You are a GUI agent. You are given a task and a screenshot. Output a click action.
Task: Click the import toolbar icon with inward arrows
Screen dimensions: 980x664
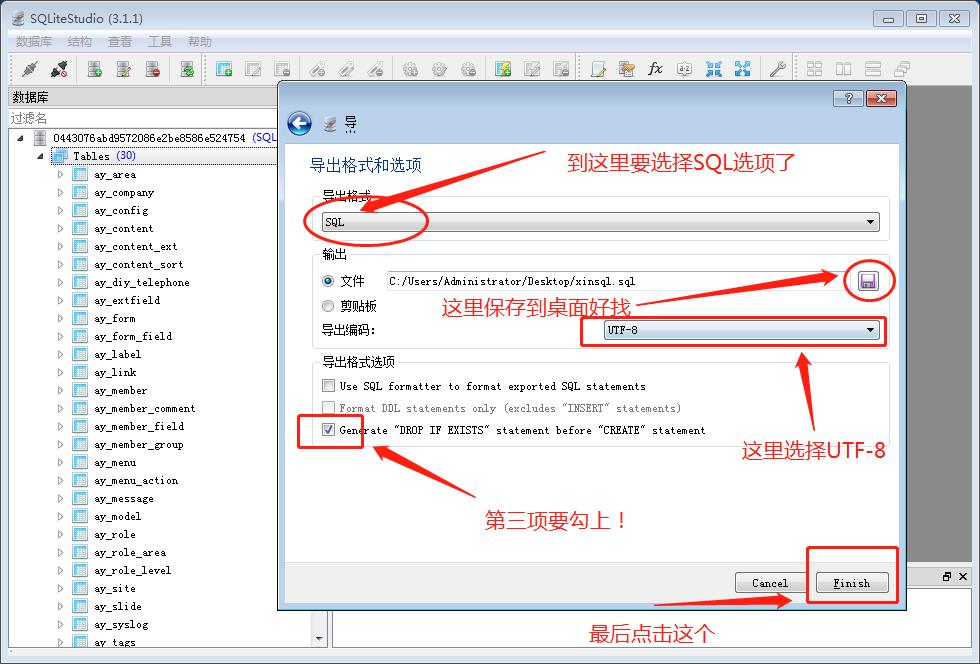[713, 69]
